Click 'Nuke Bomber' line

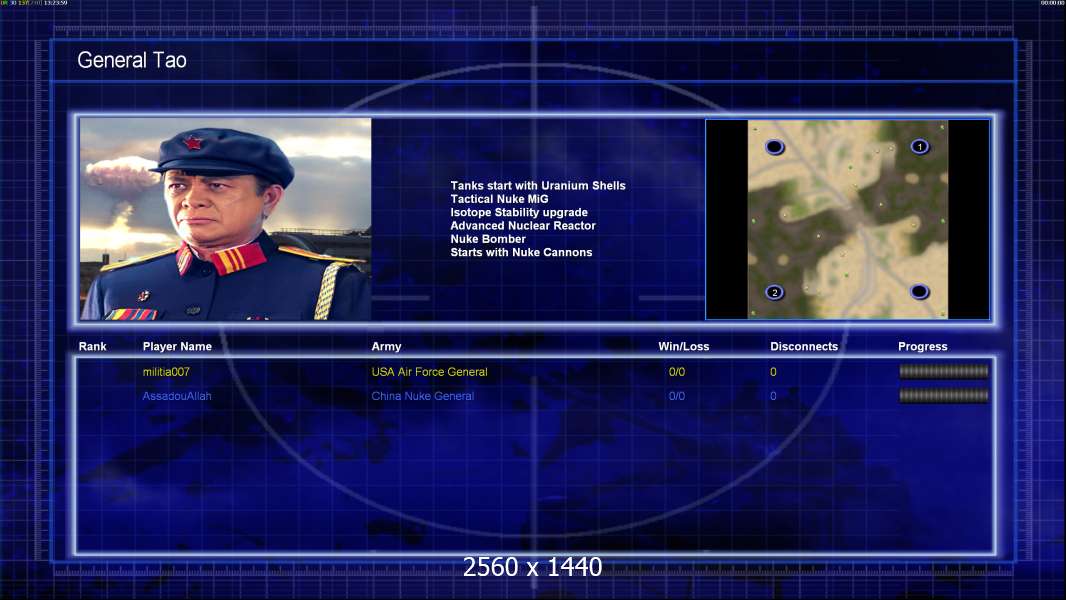(487, 239)
